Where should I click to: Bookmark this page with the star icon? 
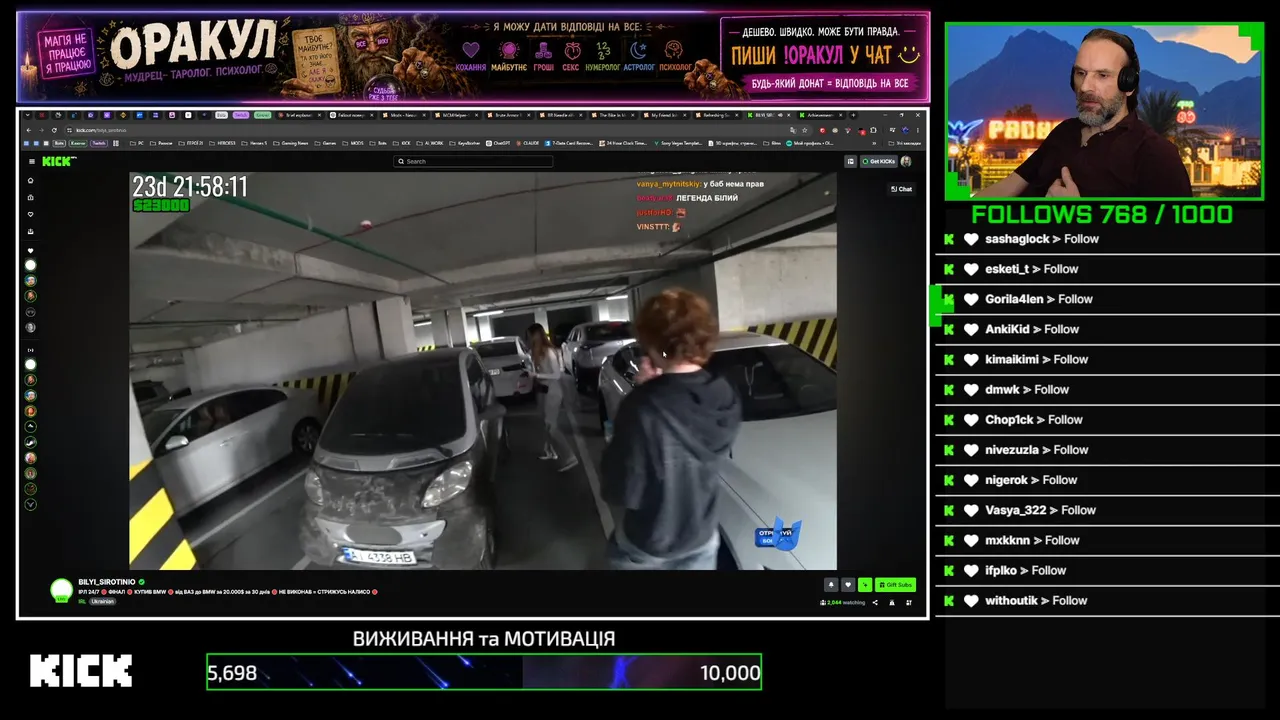click(804, 130)
